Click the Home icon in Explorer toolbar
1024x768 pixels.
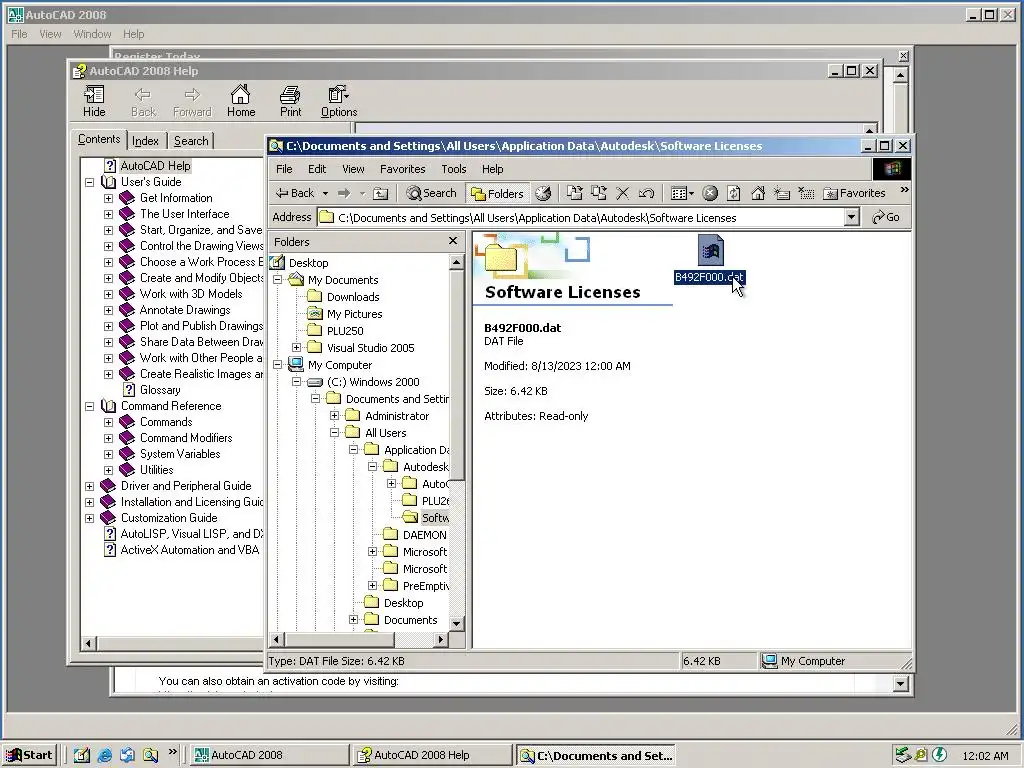[758, 193]
